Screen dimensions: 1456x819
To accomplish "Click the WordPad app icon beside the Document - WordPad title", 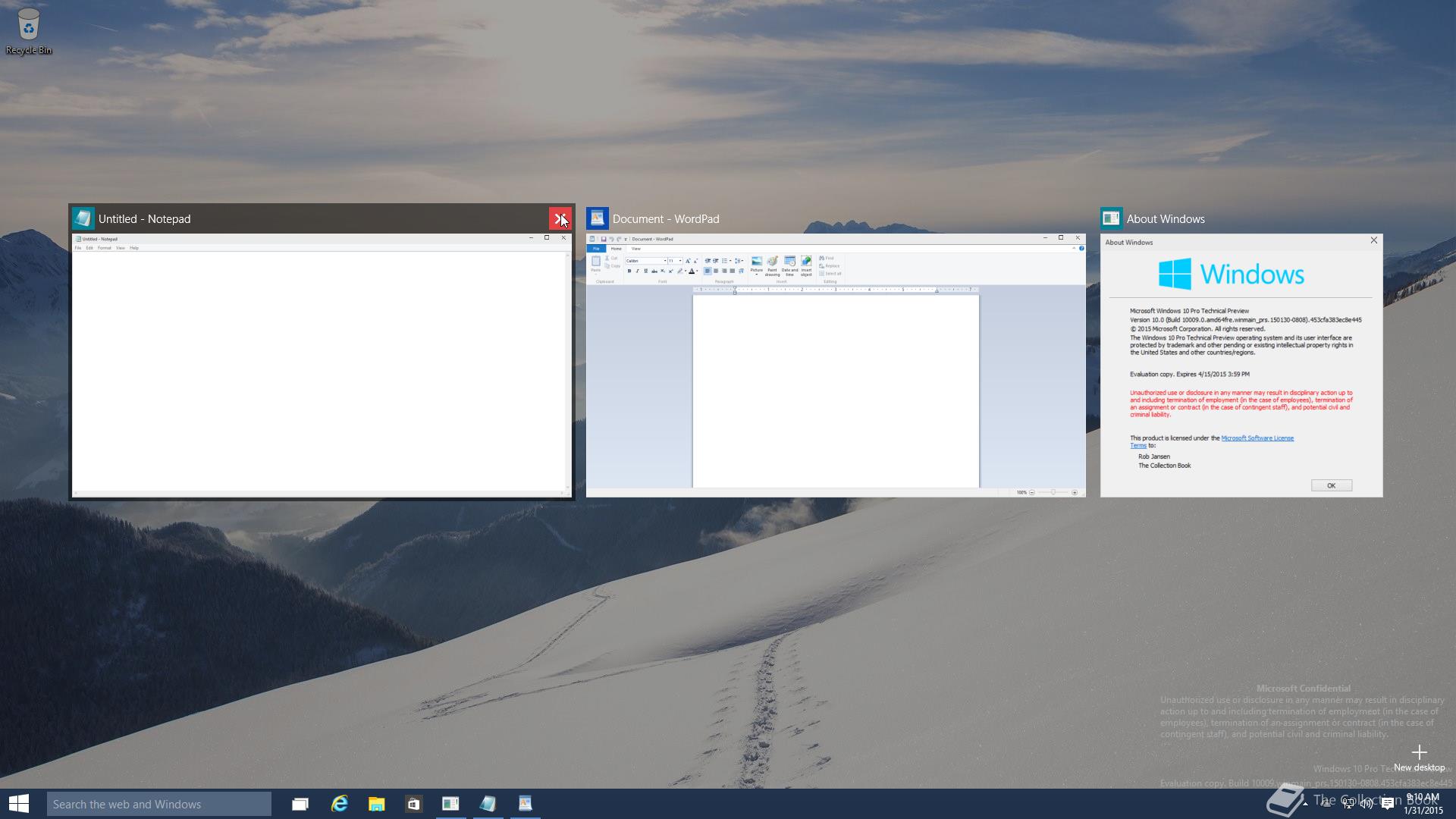I will pos(597,218).
